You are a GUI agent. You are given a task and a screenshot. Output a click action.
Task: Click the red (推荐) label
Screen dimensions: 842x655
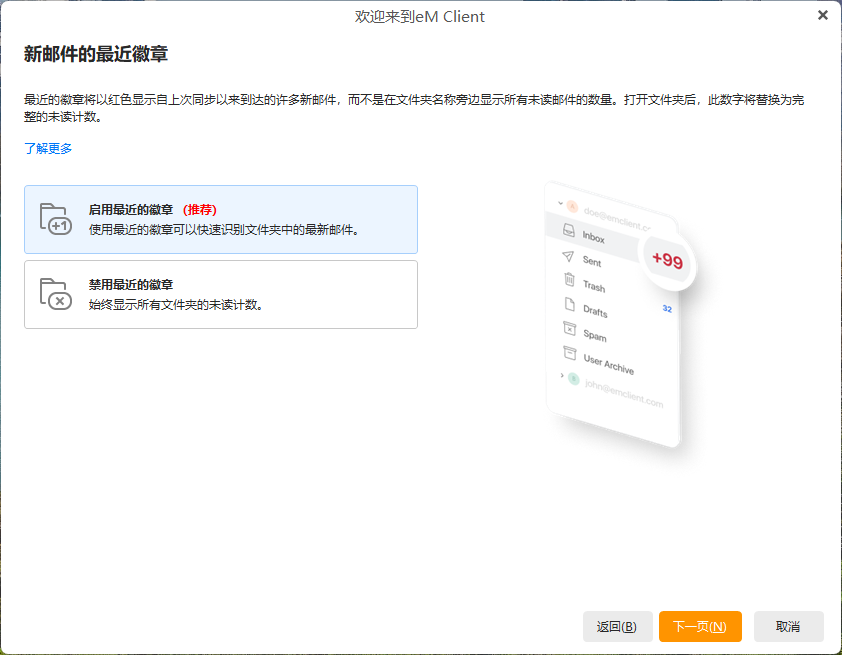point(200,209)
